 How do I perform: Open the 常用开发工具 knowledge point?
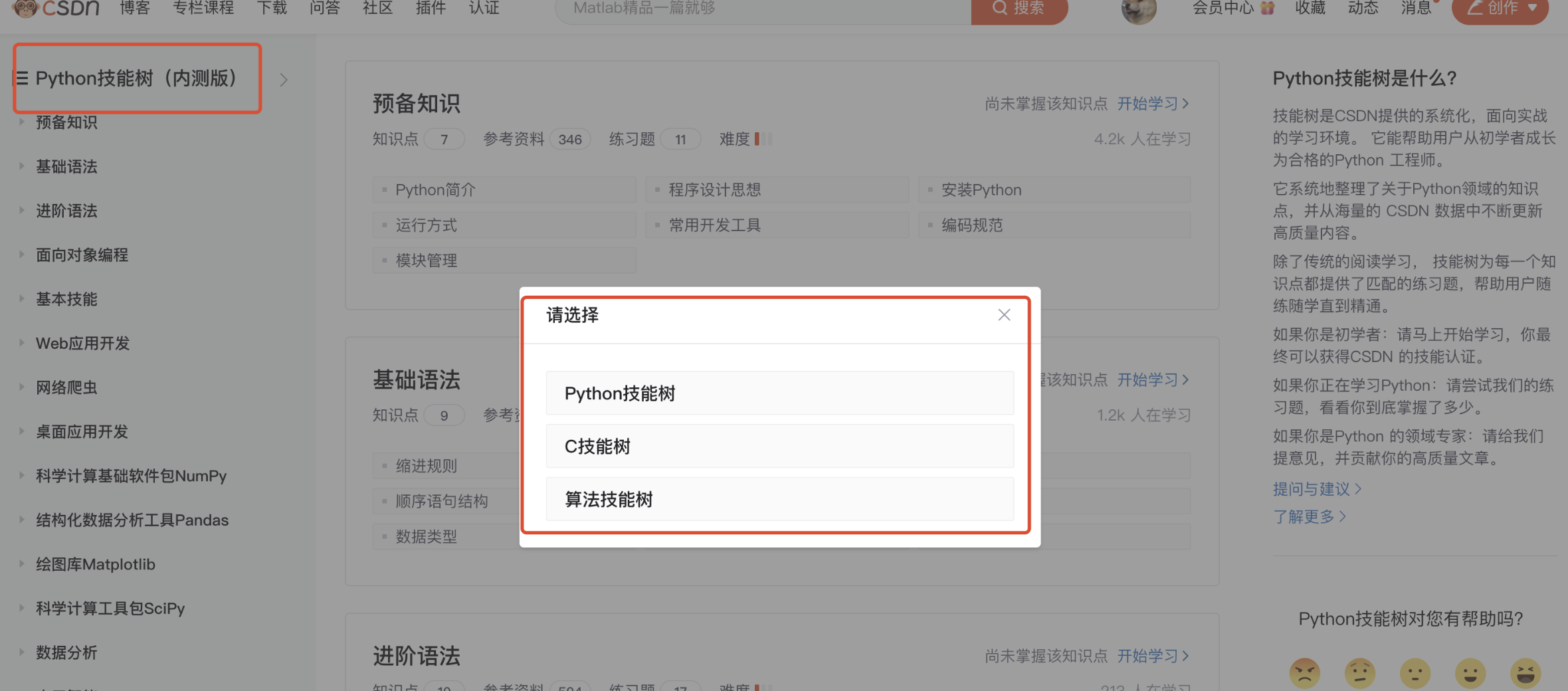click(x=777, y=225)
